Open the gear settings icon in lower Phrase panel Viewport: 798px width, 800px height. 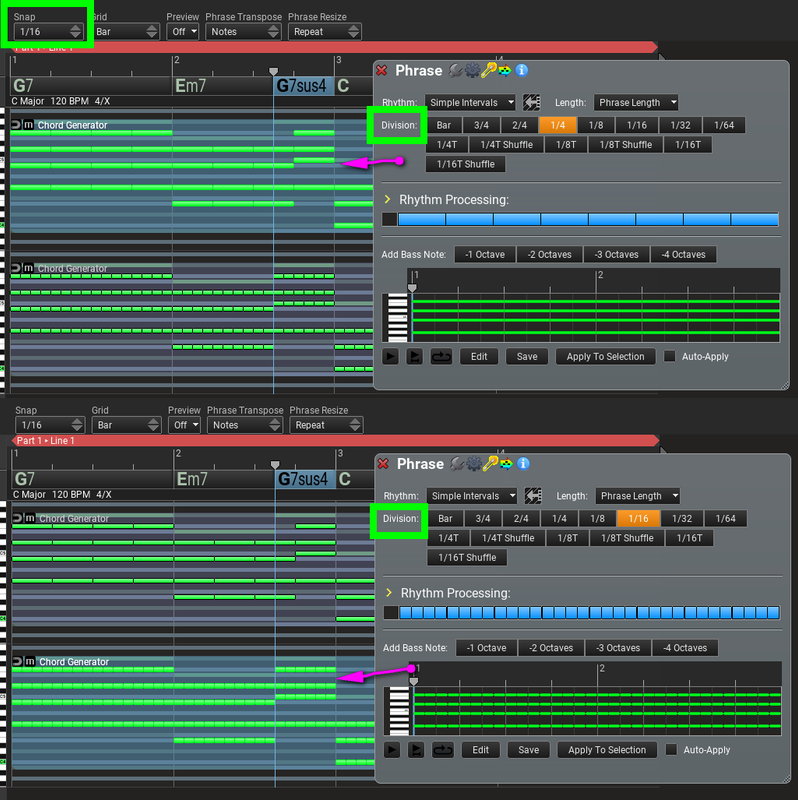point(474,464)
